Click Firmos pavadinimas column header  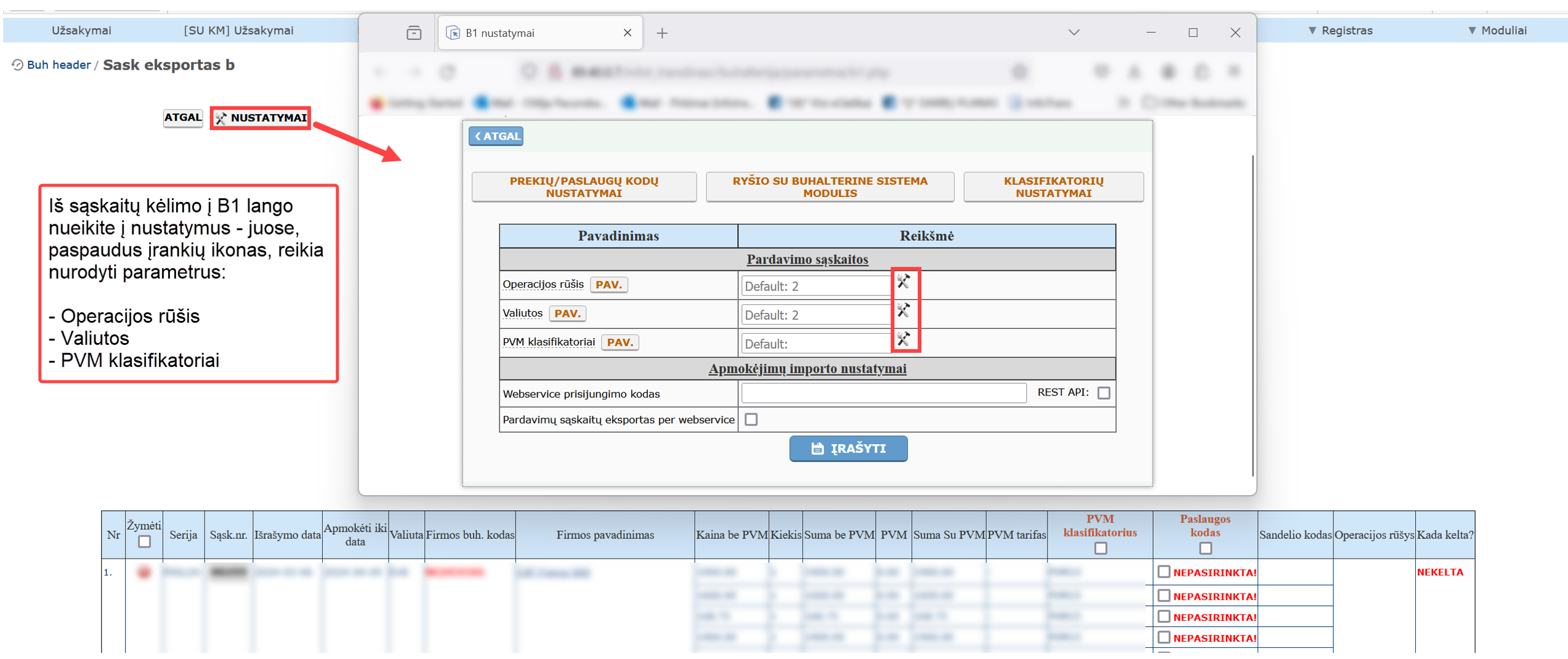tap(605, 535)
